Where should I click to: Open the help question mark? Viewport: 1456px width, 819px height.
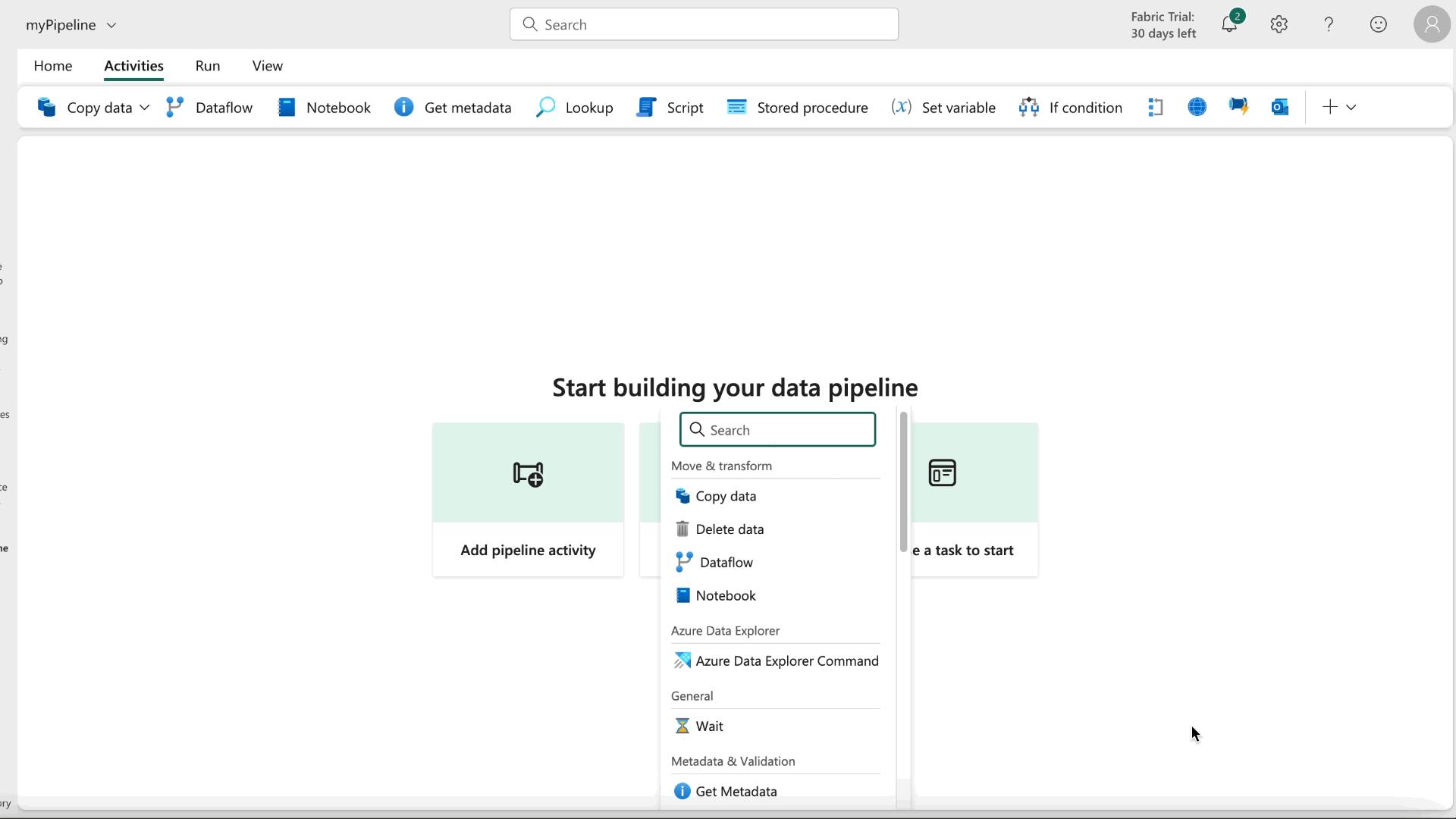click(1329, 24)
